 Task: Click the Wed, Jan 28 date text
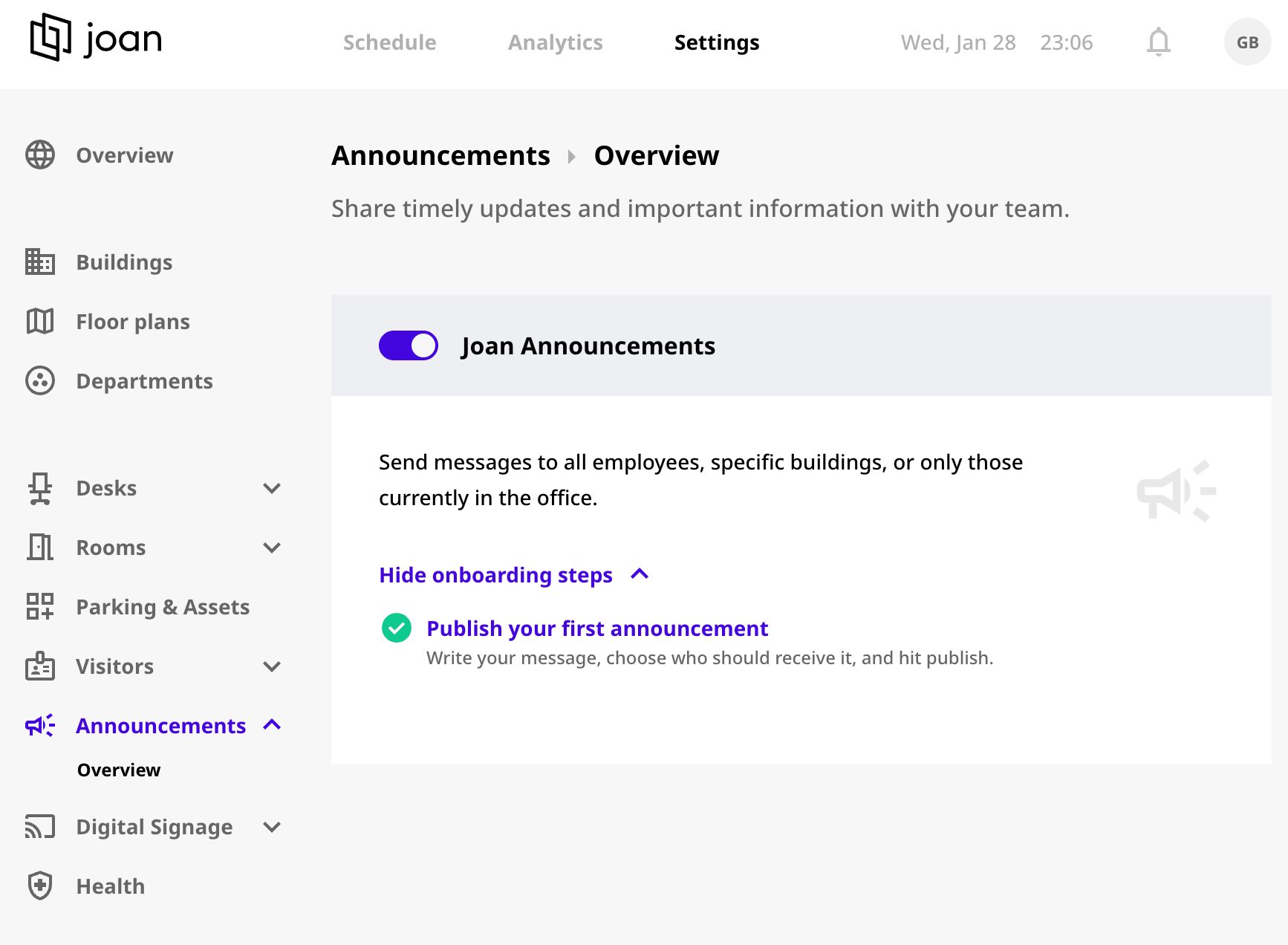(x=958, y=42)
